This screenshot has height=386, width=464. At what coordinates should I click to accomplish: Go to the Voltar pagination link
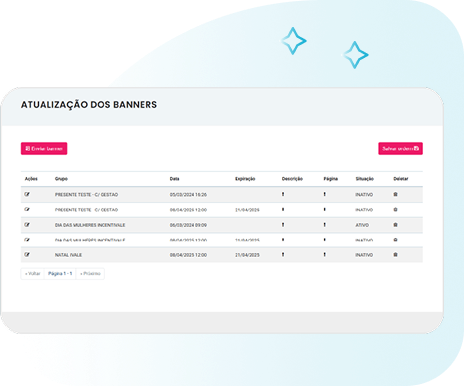pyautogui.click(x=33, y=274)
